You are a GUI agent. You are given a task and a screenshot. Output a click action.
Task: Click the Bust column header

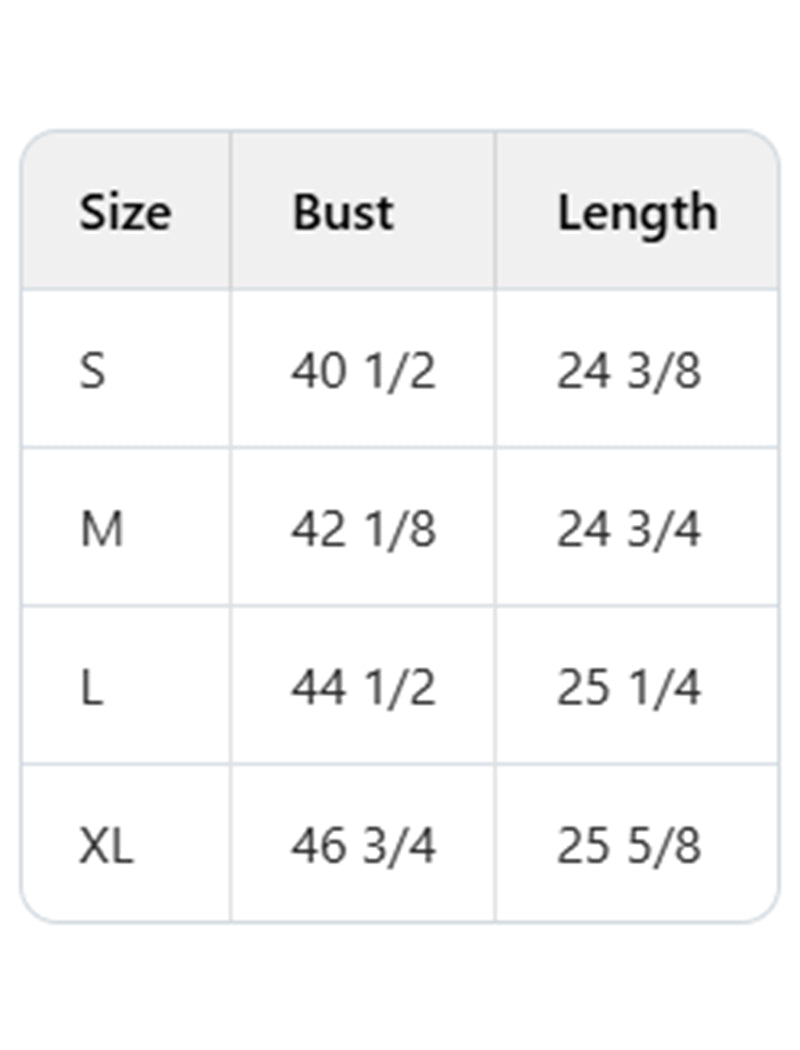pyautogui.click(x=343, y=213)
